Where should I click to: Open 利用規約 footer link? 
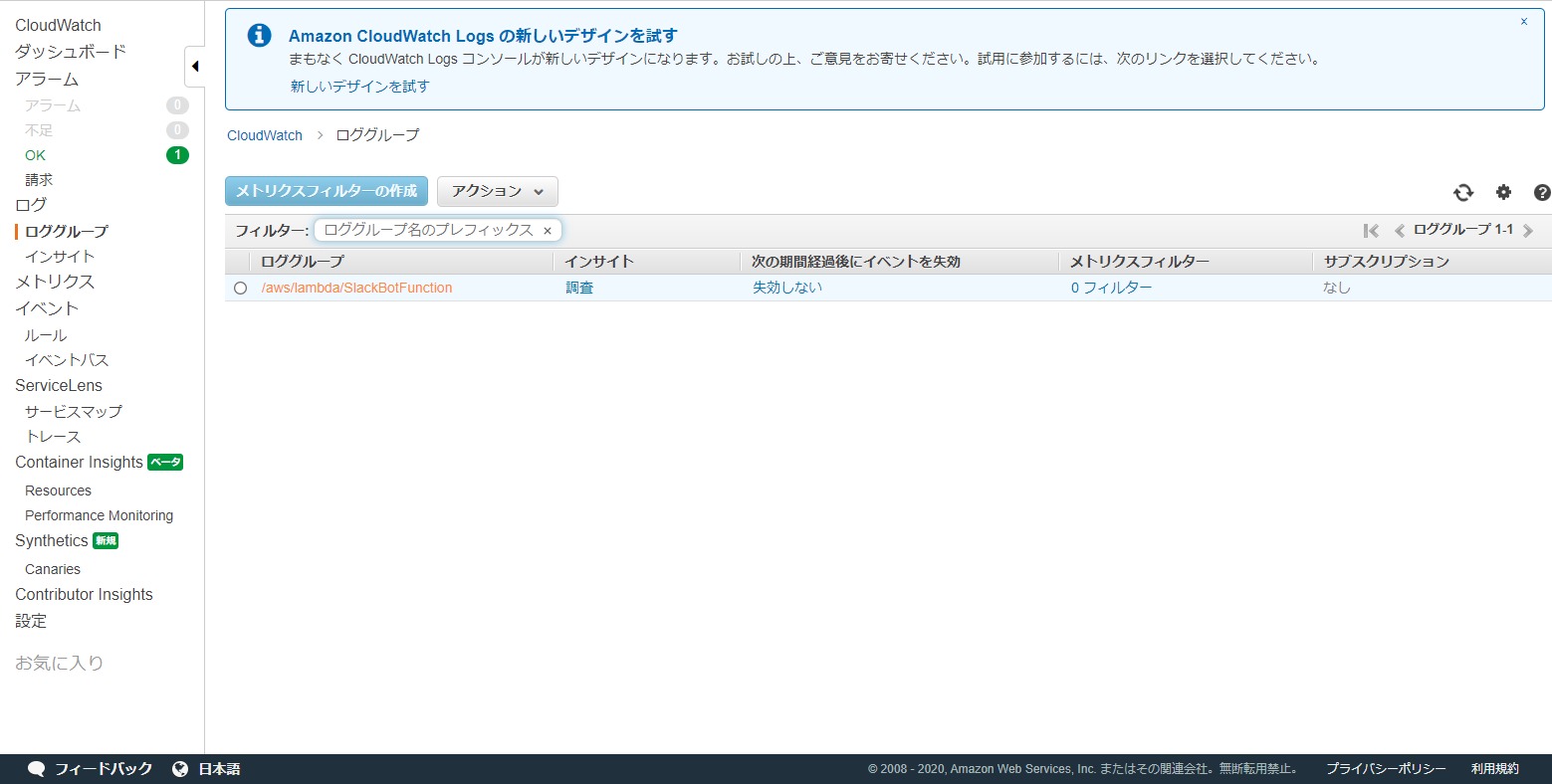1495,769
